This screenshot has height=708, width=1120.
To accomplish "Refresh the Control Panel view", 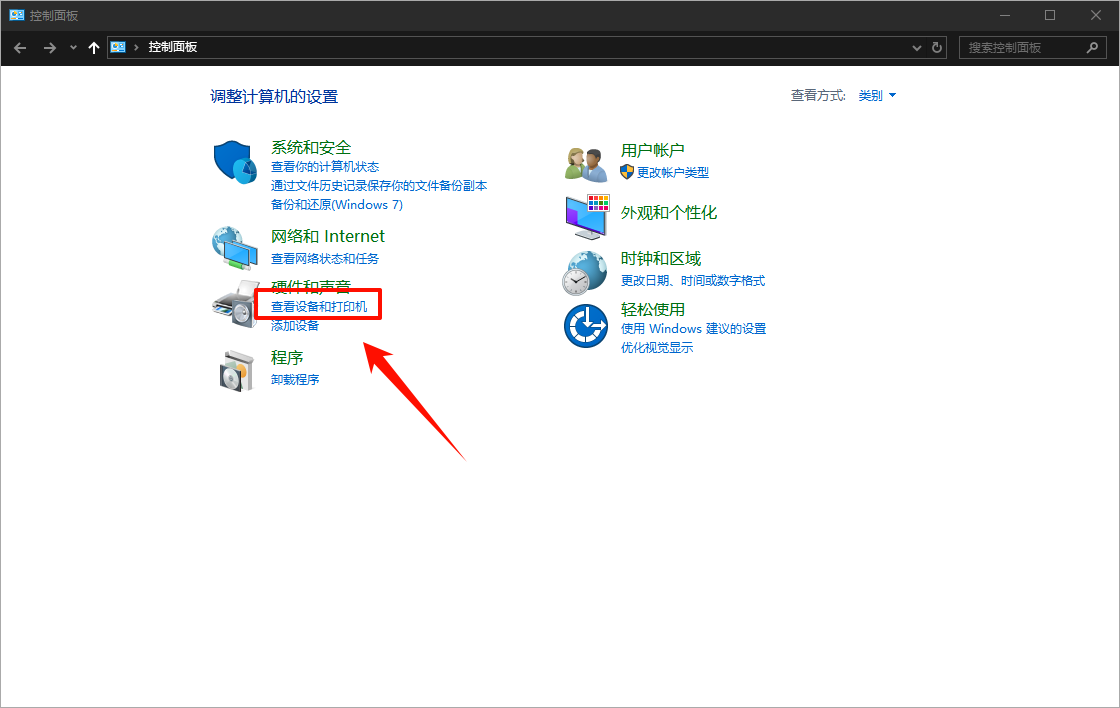I will click(937, 47).
